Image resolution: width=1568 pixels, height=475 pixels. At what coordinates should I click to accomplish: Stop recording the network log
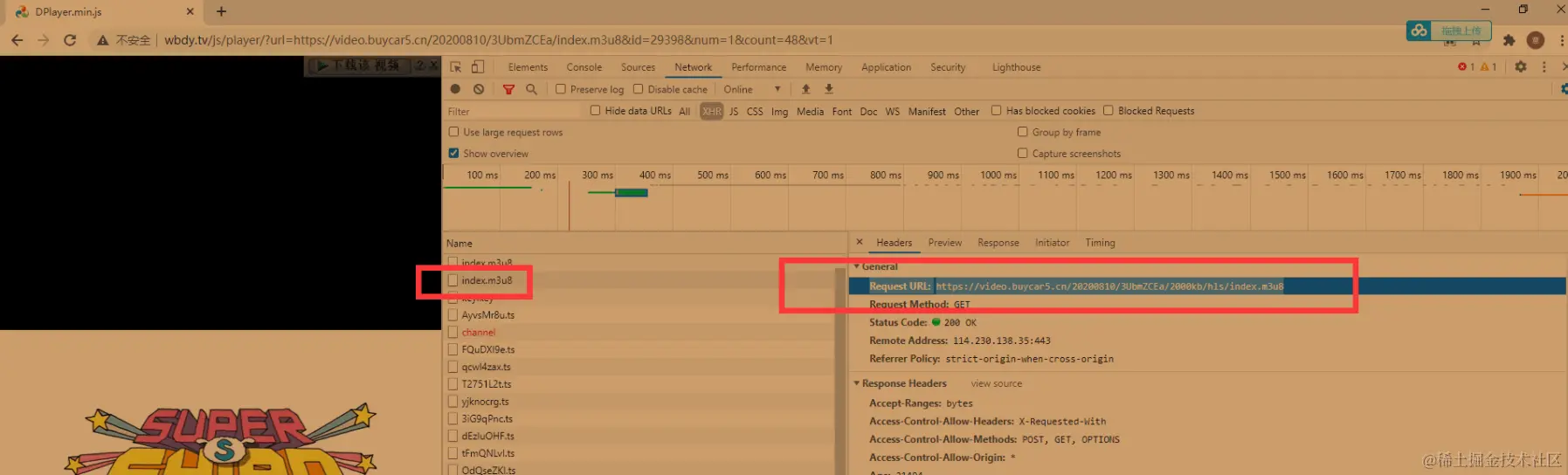tap(455, 89)
